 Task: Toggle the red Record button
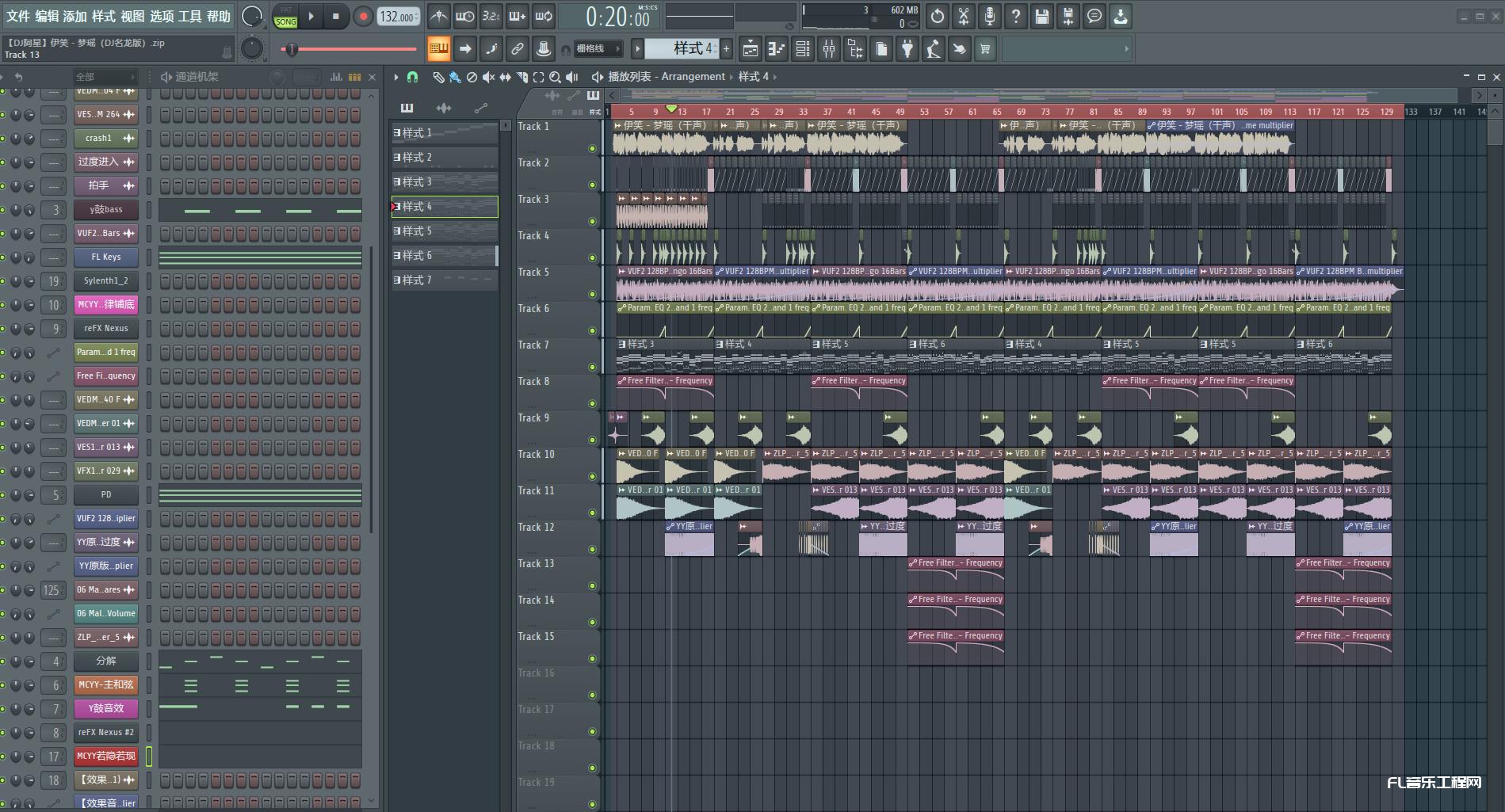pyautogui.click(x=363, y=17)
